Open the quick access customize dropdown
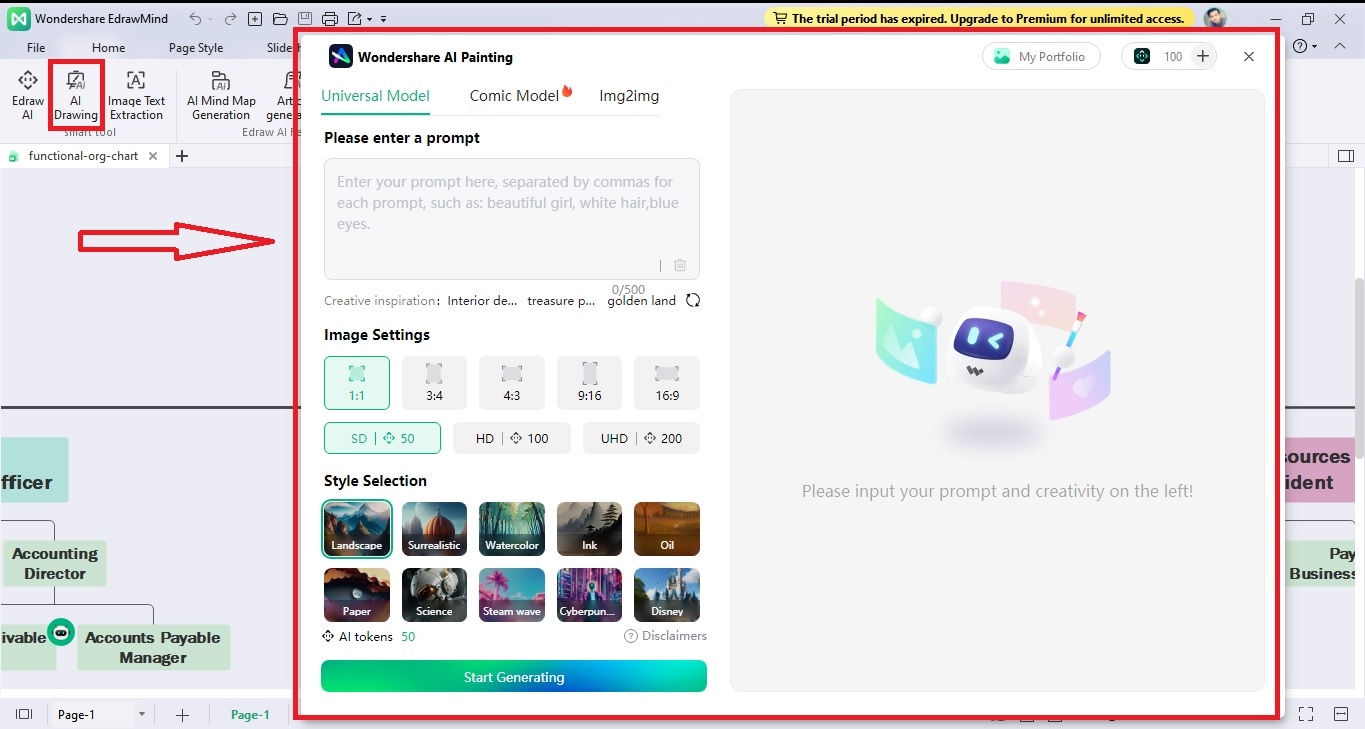1365x729 pixels. click(x=384, y=19)
